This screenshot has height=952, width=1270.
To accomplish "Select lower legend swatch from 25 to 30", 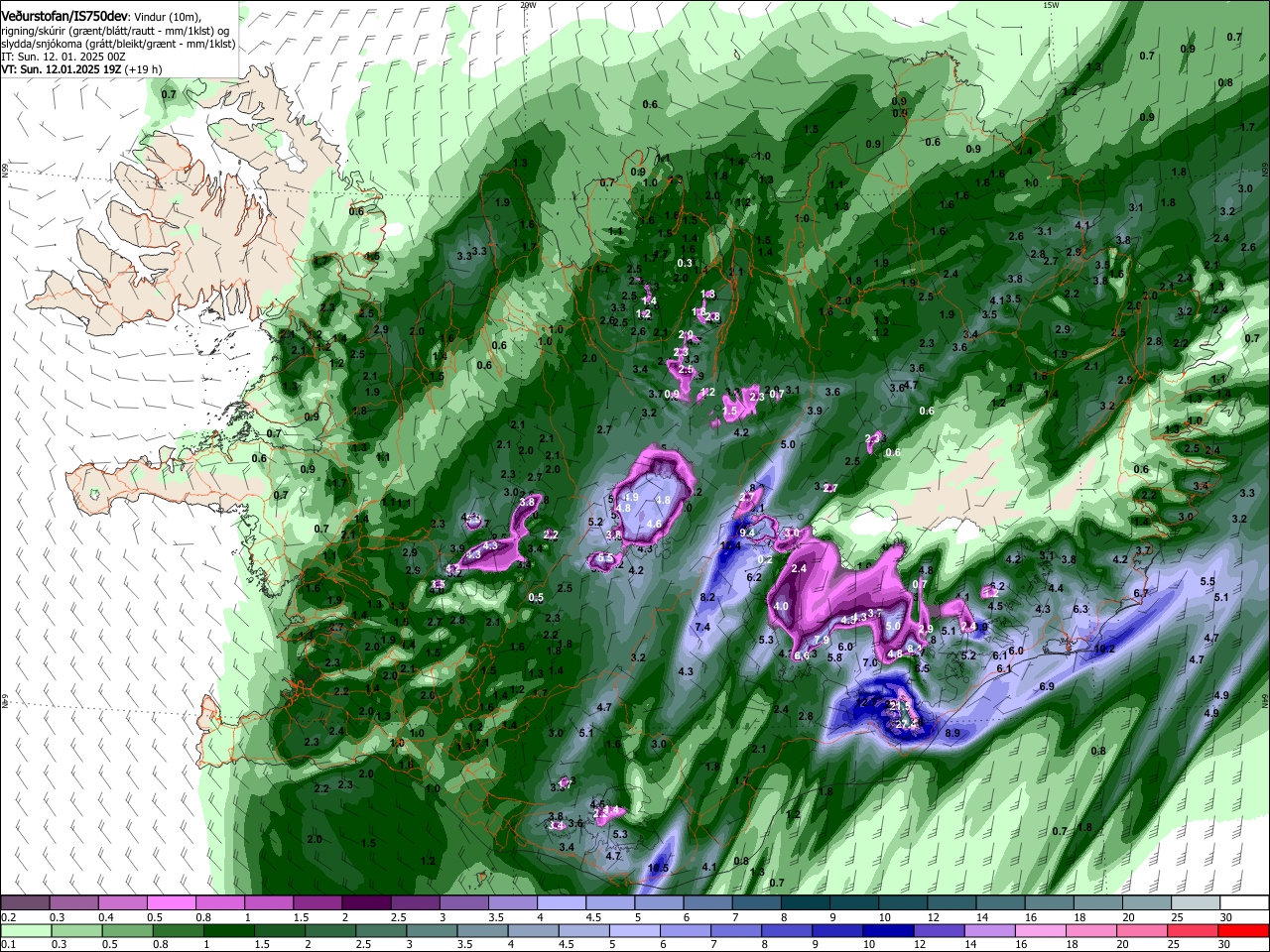I will tap(1194, 931).
